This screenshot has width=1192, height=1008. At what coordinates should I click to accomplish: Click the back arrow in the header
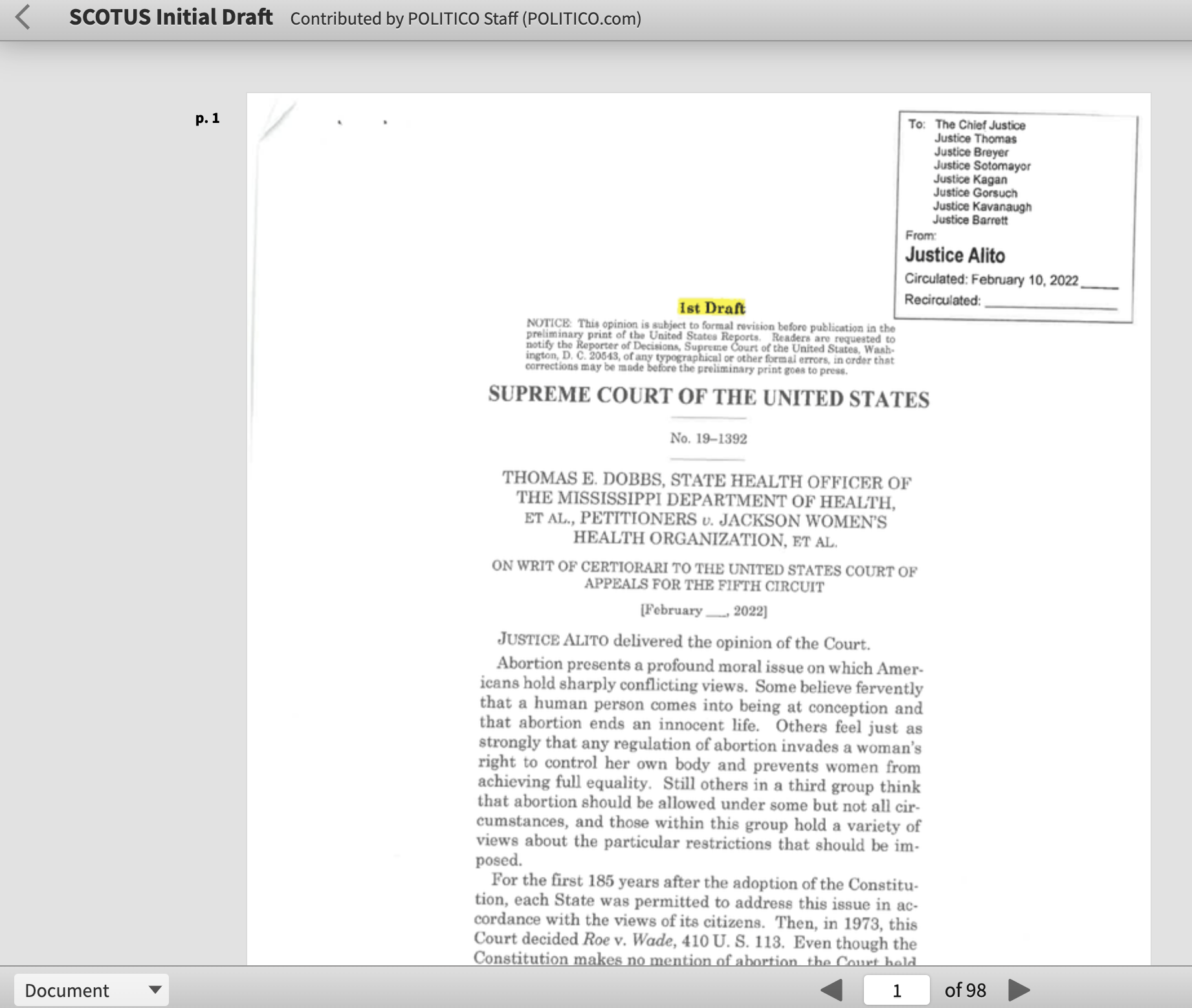[23, 17]
